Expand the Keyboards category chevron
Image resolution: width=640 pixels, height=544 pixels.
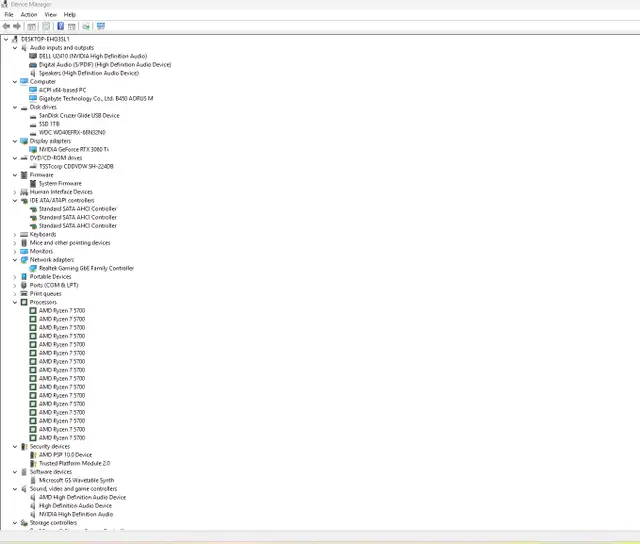pyautogui.click(x=15, y=235)
